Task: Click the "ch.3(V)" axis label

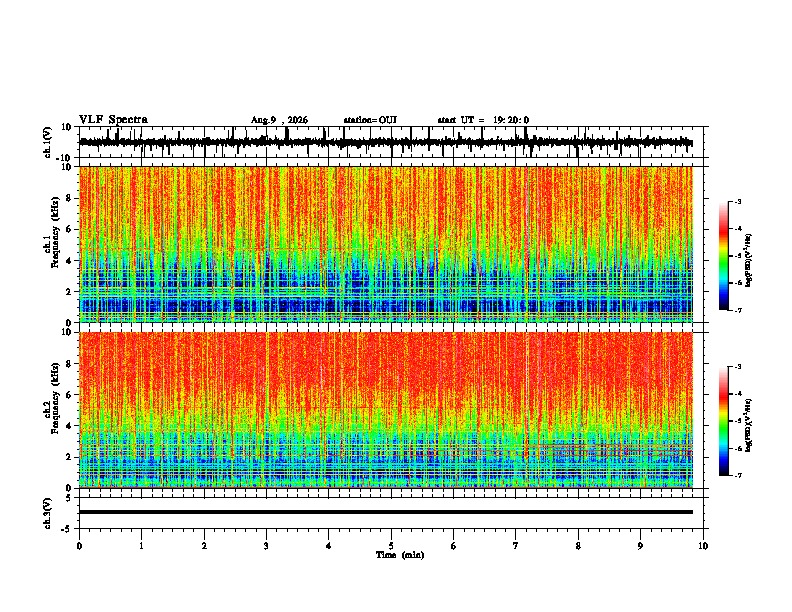Action: (x=48, y=513)
